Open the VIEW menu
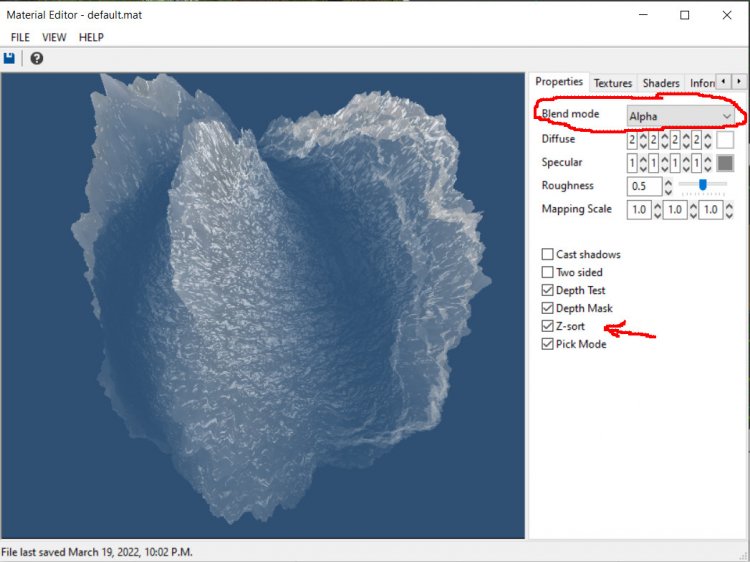750x562 pixels. pos(54,37)
